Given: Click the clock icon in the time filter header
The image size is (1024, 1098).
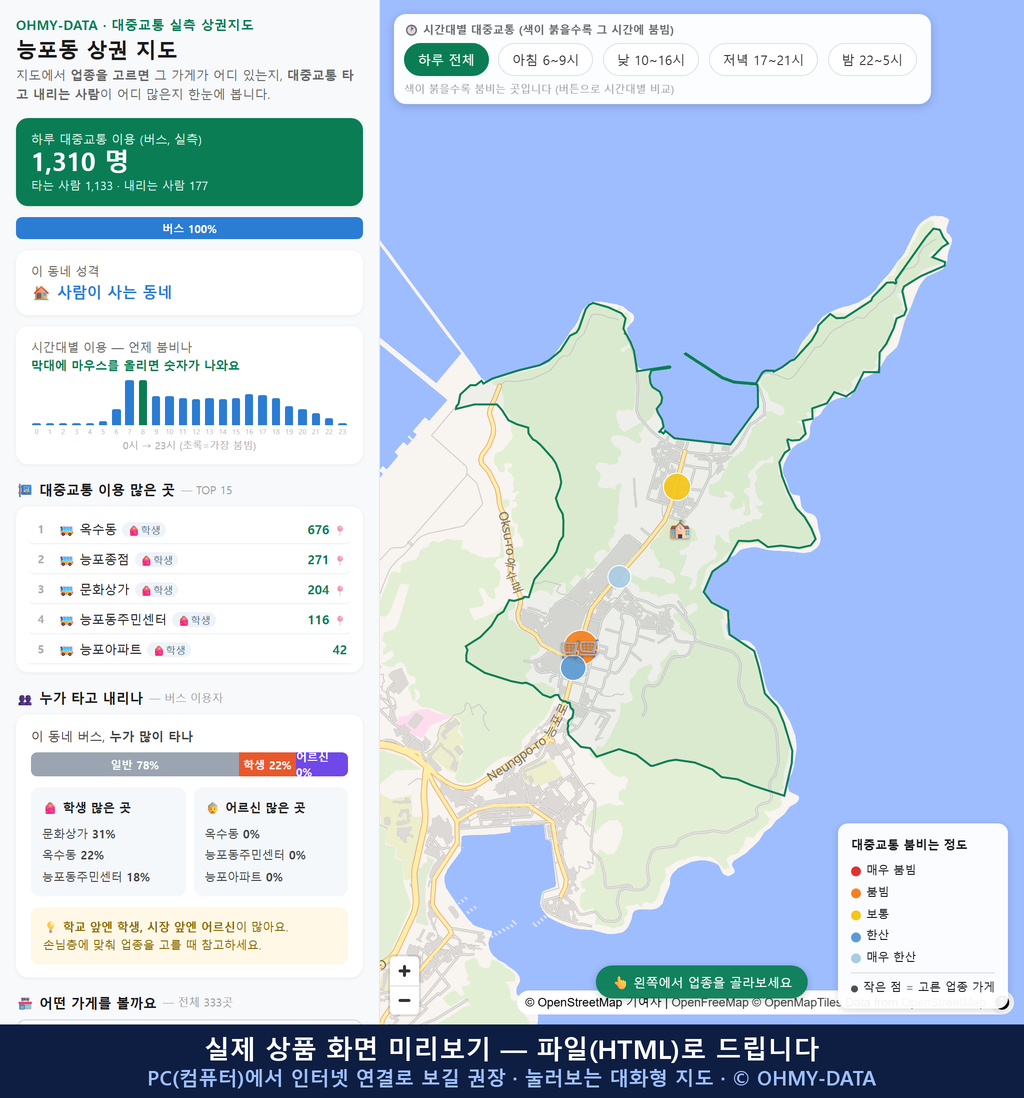Looking at the screenshot, I should click(412, 29).
